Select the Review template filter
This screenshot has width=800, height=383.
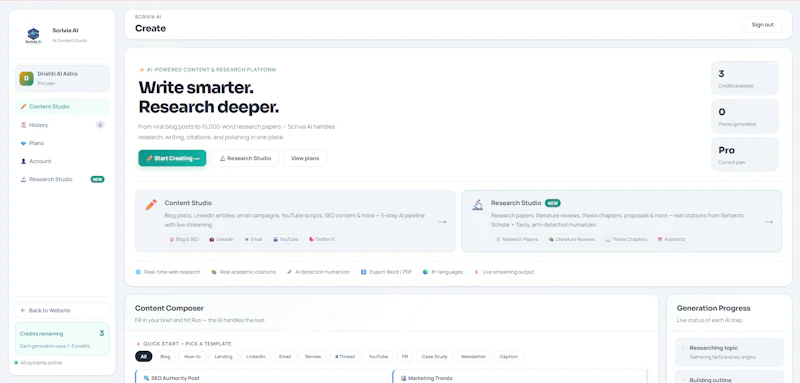tap(313, 356)
